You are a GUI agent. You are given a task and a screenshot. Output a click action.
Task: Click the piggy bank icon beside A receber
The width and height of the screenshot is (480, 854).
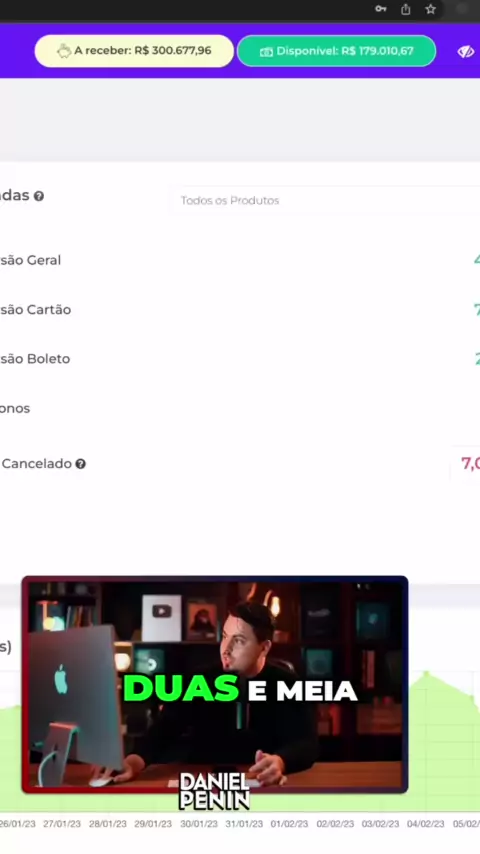pyautogui.click(x=64, y=51)
